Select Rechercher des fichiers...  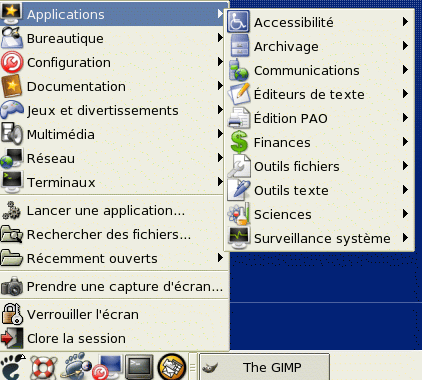[x=113, y=235]
